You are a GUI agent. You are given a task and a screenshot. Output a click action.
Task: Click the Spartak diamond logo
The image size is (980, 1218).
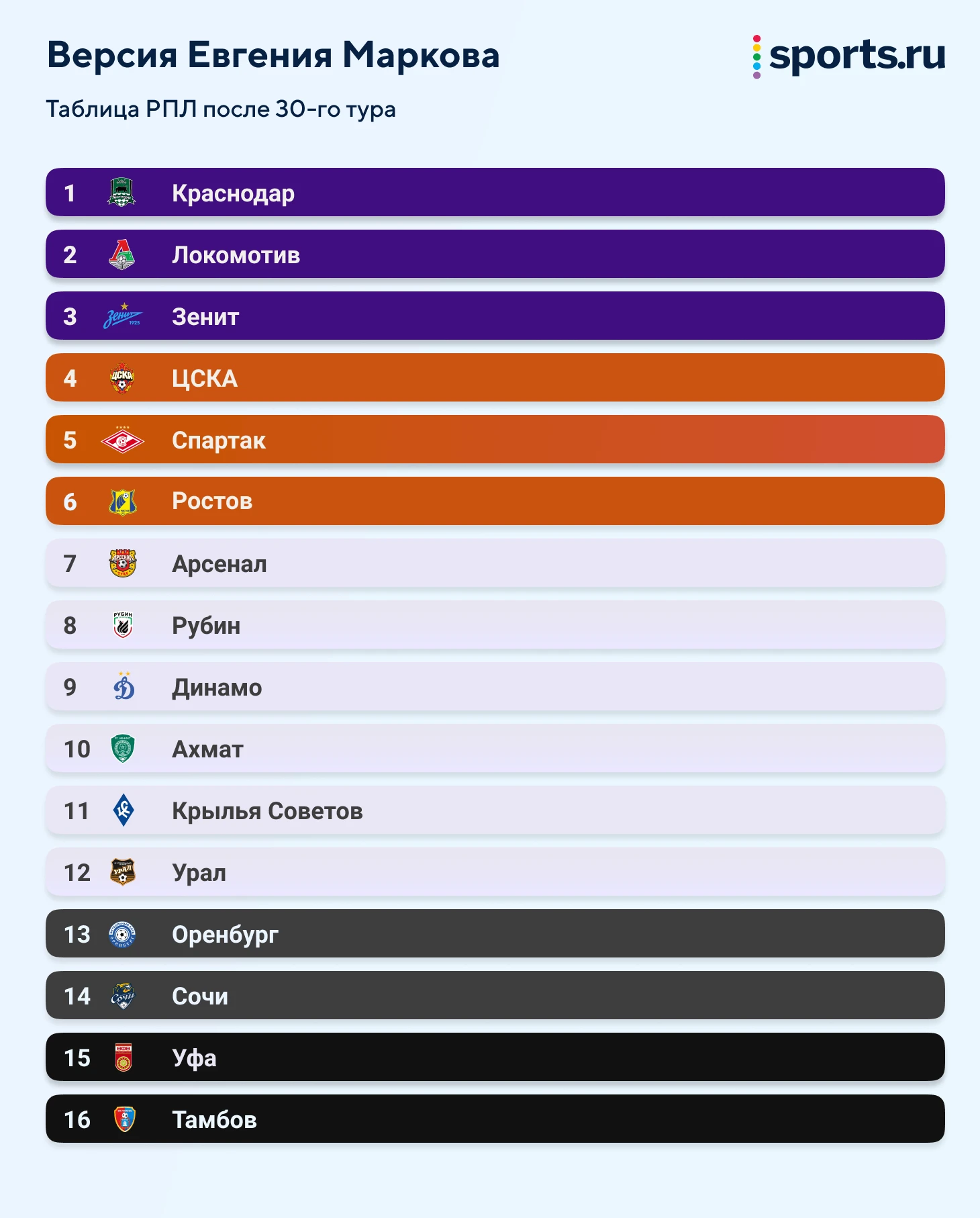coord(122,440)
